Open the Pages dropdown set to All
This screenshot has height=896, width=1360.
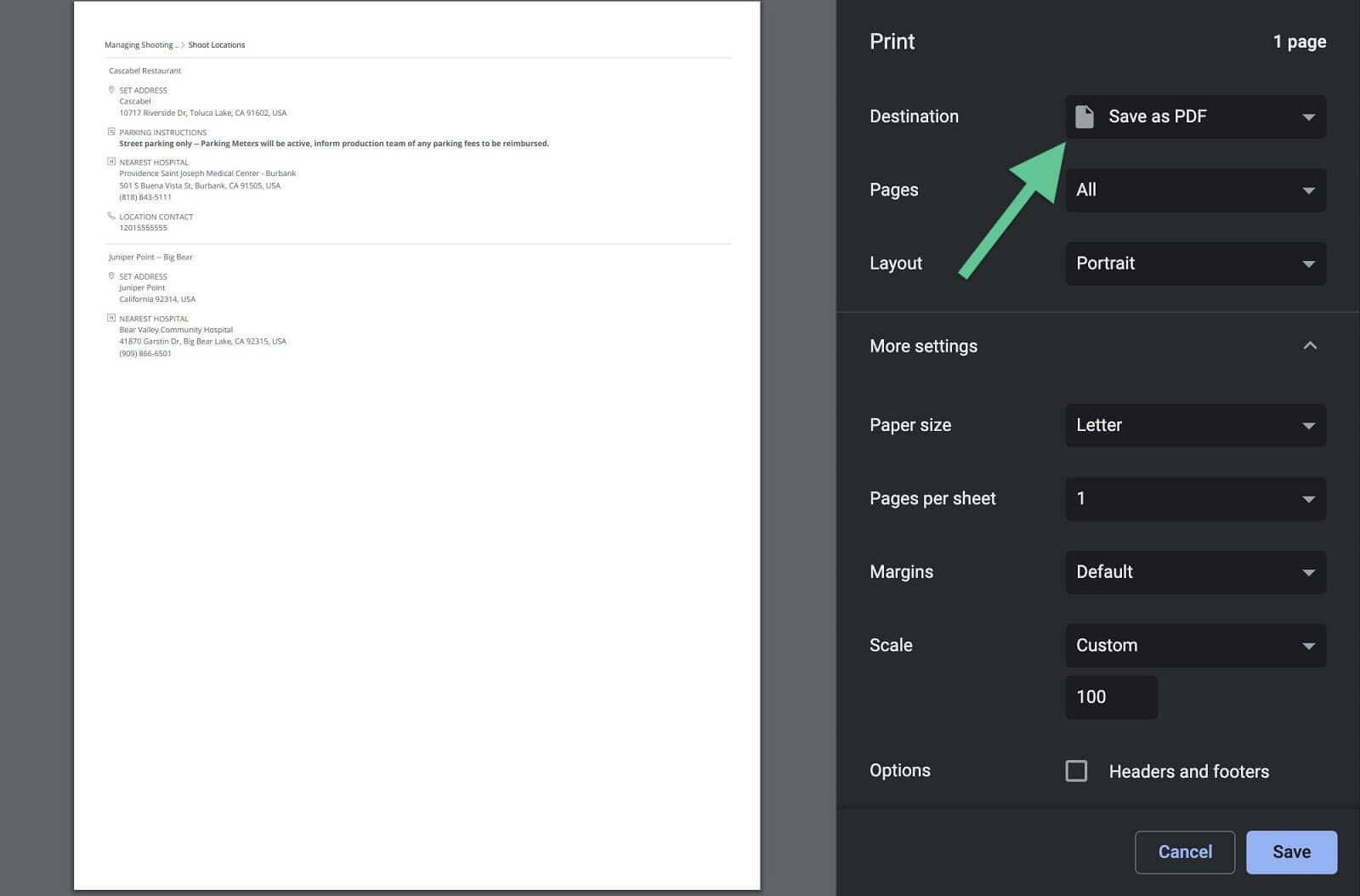click(1195, 190)
